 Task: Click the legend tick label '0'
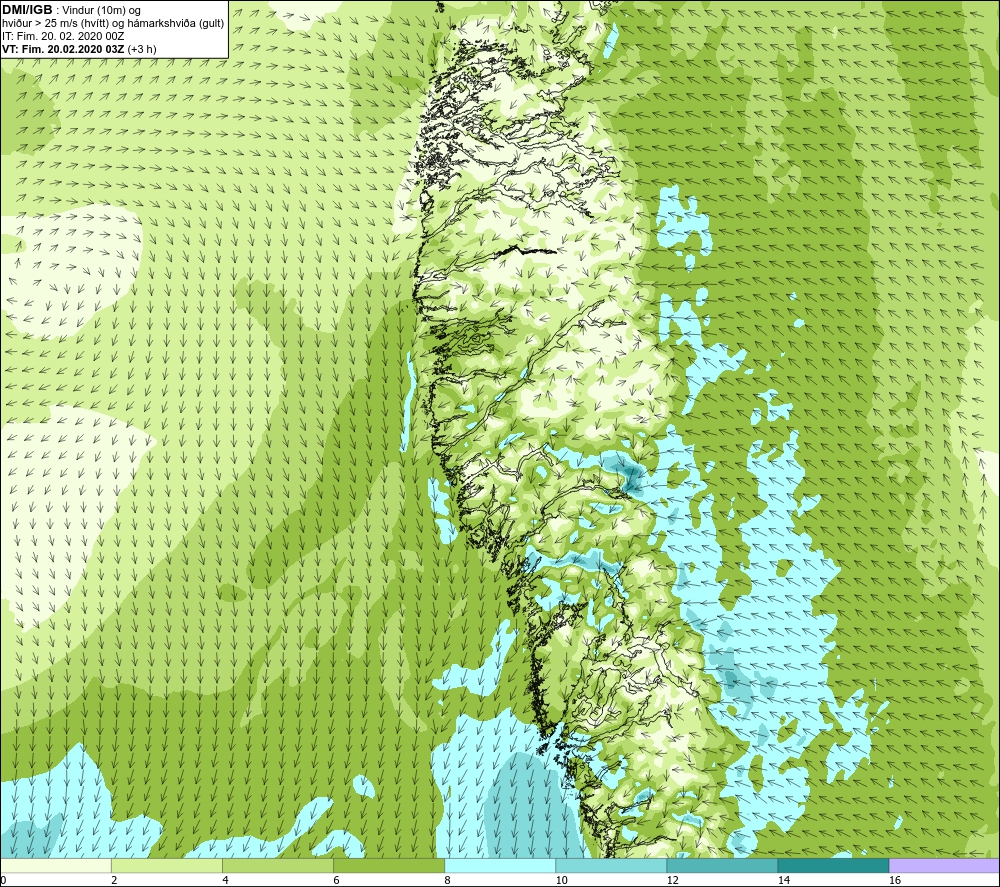(4, 881)
